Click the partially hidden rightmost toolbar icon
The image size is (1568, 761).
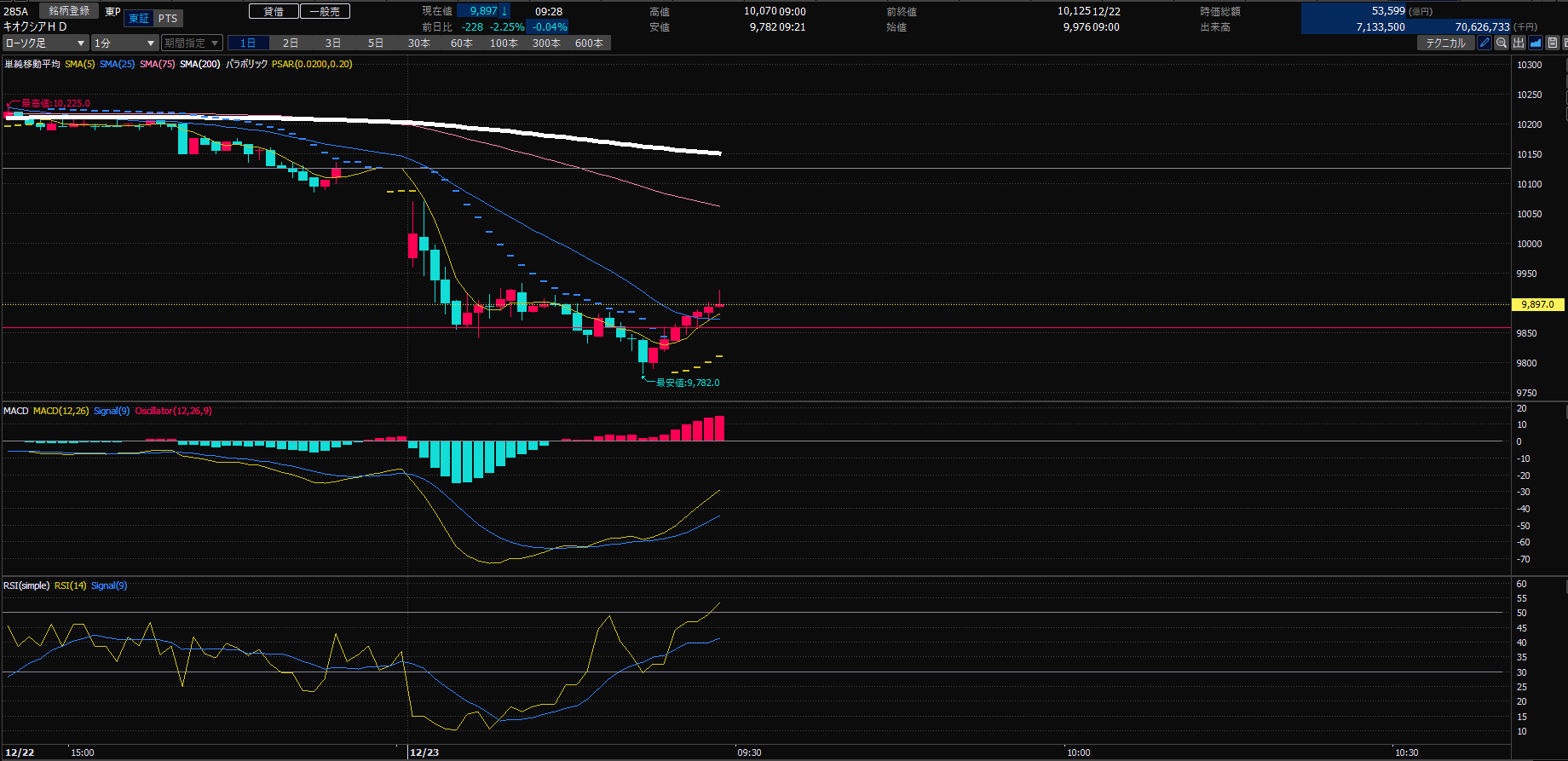coord(1565,43)
